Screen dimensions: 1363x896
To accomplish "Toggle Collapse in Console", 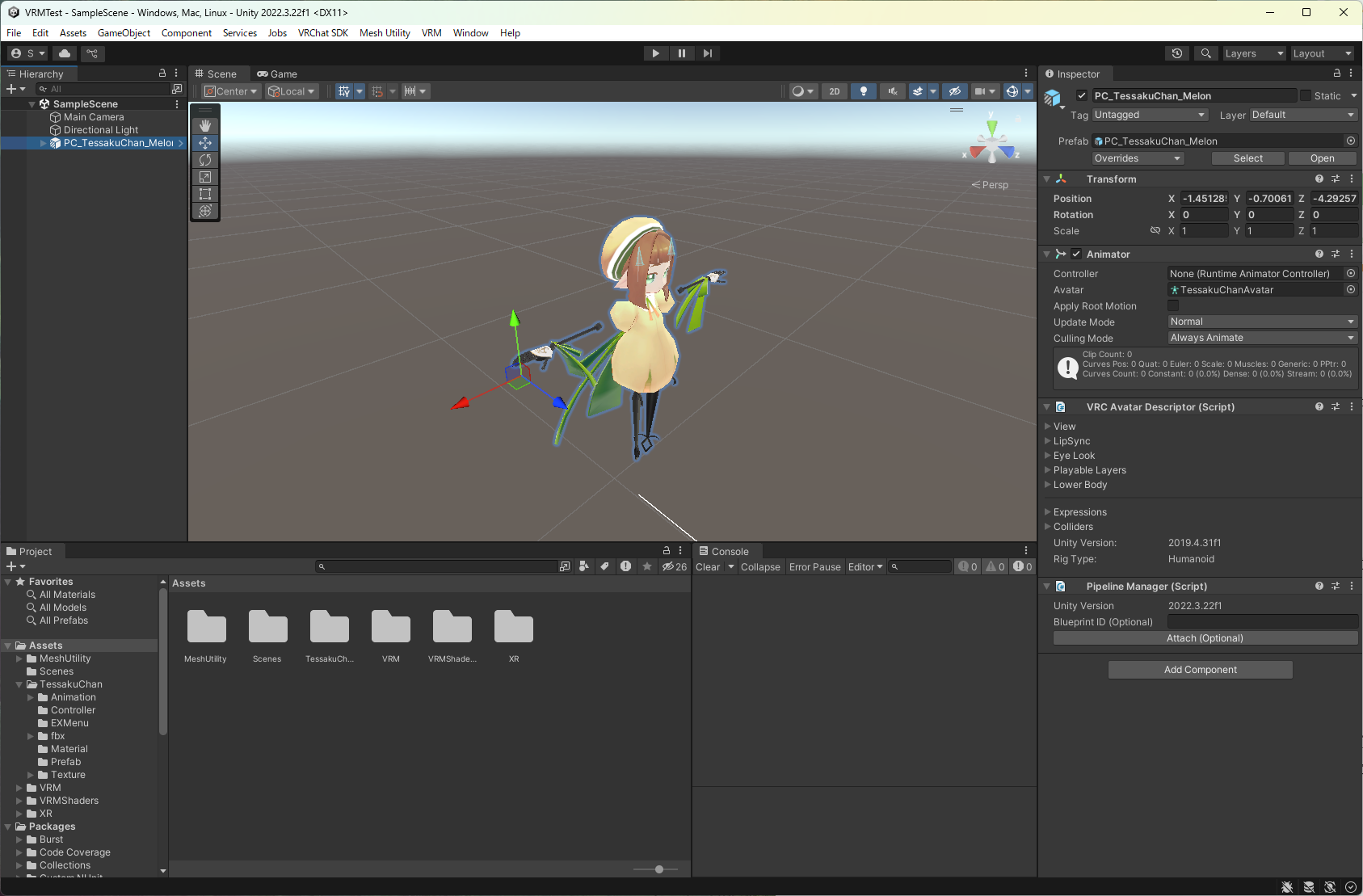I will click(x=760, y=566).
